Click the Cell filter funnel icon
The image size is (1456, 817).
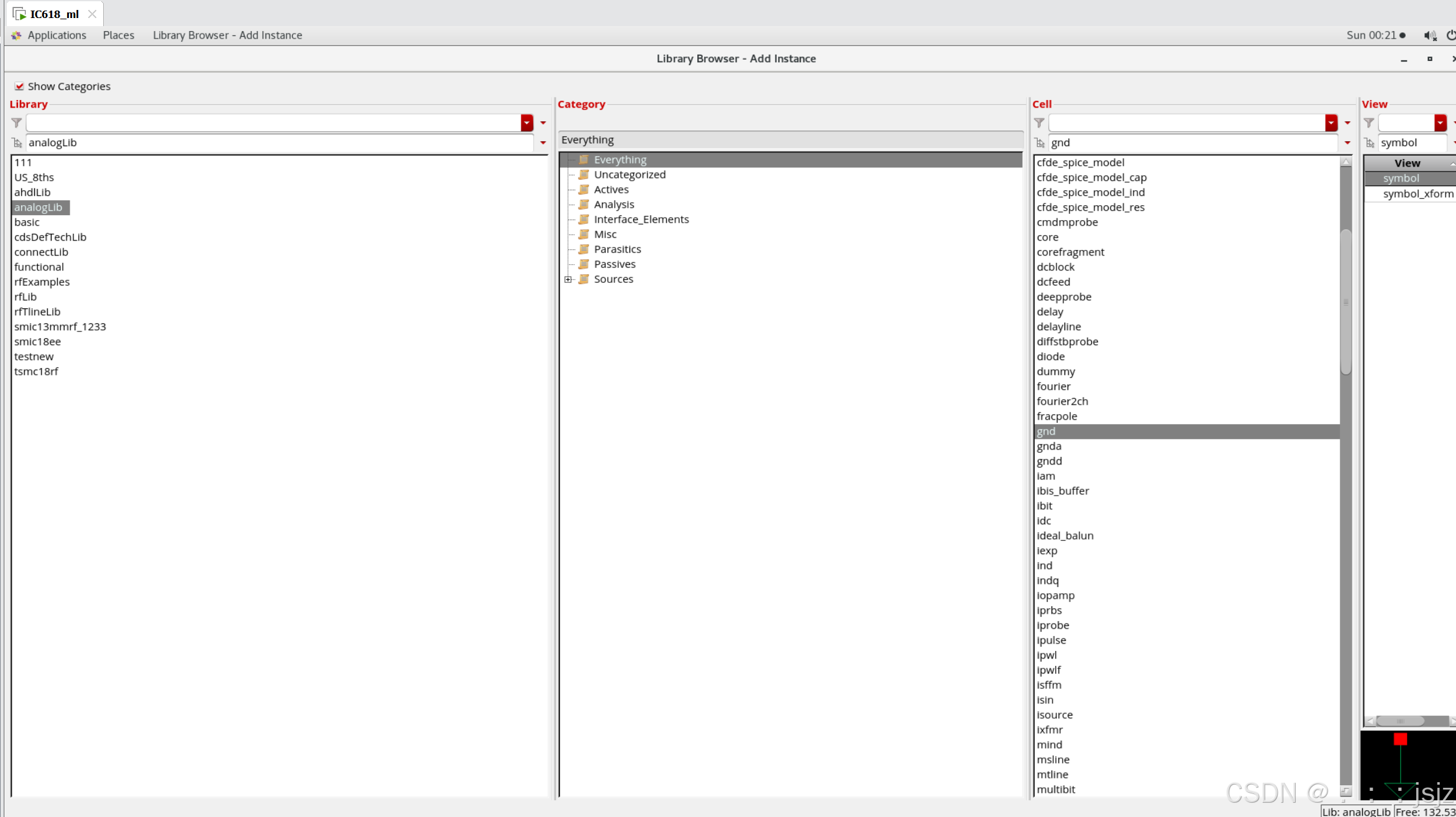tap(1039, 123)
